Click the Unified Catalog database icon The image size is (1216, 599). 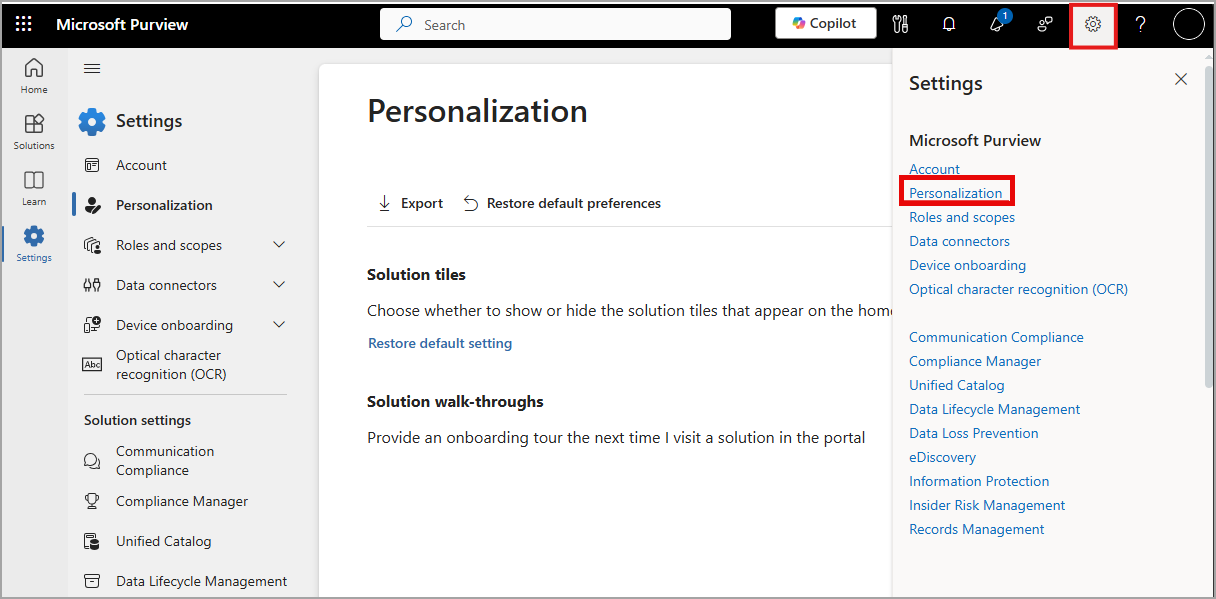point(92,541)
